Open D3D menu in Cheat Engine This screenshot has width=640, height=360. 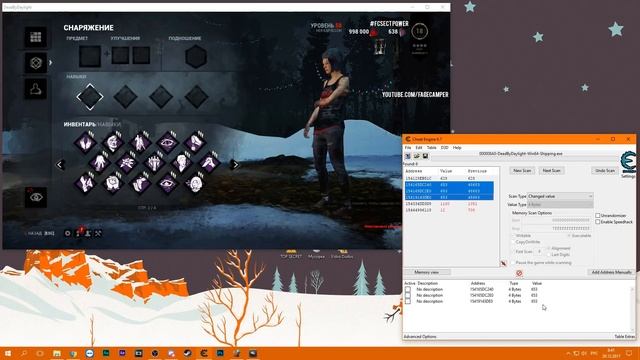pos(444,148)
